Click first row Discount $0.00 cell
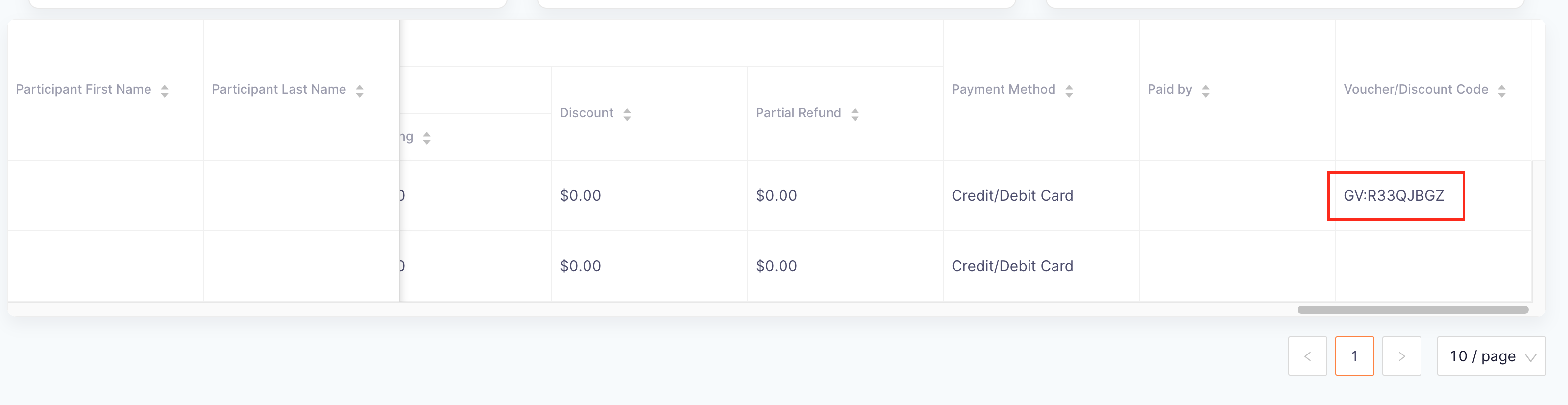The image size is (1568, 405). tap(649, 196)
